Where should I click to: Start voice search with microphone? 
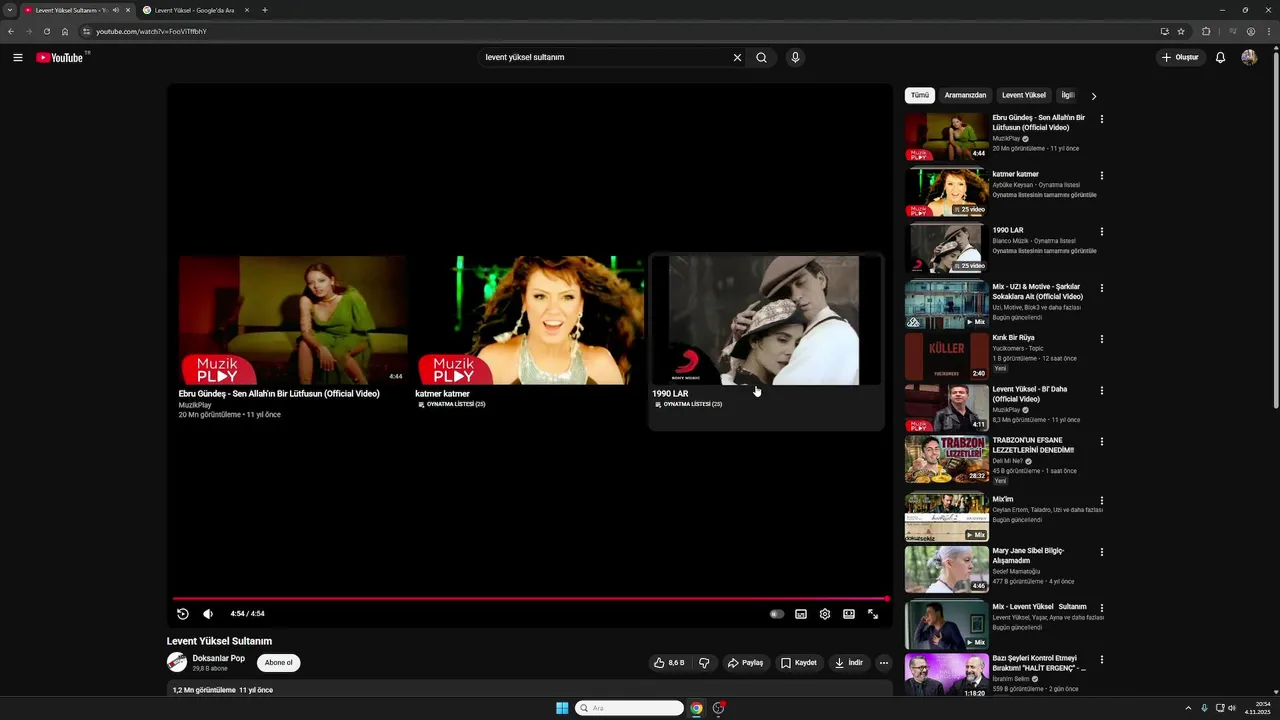pyautogui.click(x=795, y=58)
